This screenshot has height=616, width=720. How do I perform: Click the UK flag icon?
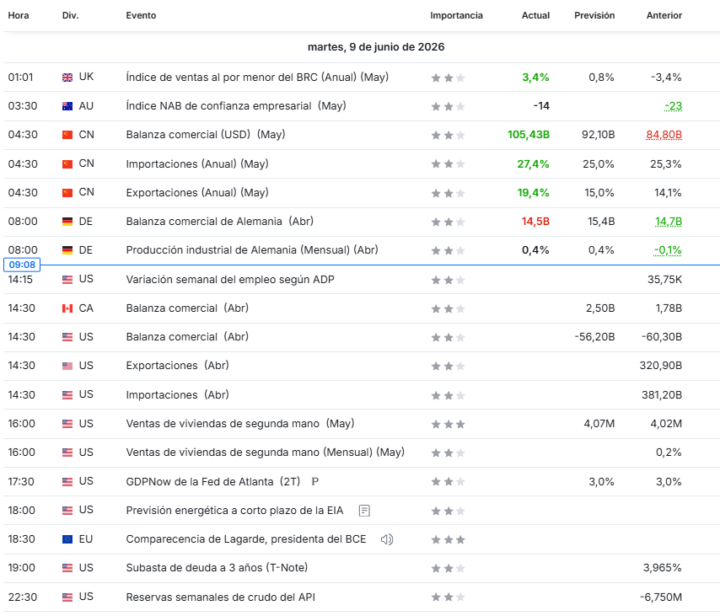[68, 78]
